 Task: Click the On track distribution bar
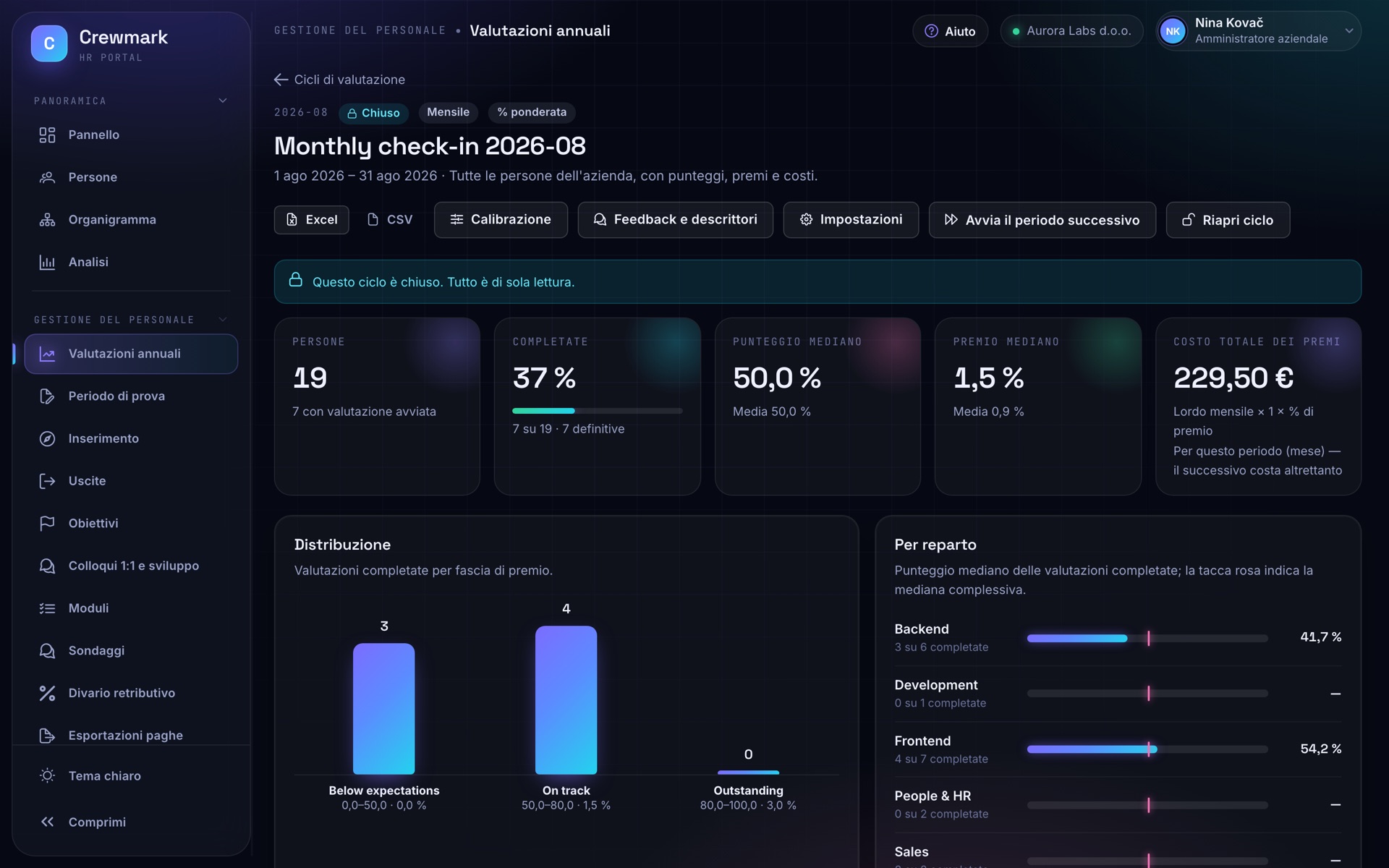pos(566,700)
